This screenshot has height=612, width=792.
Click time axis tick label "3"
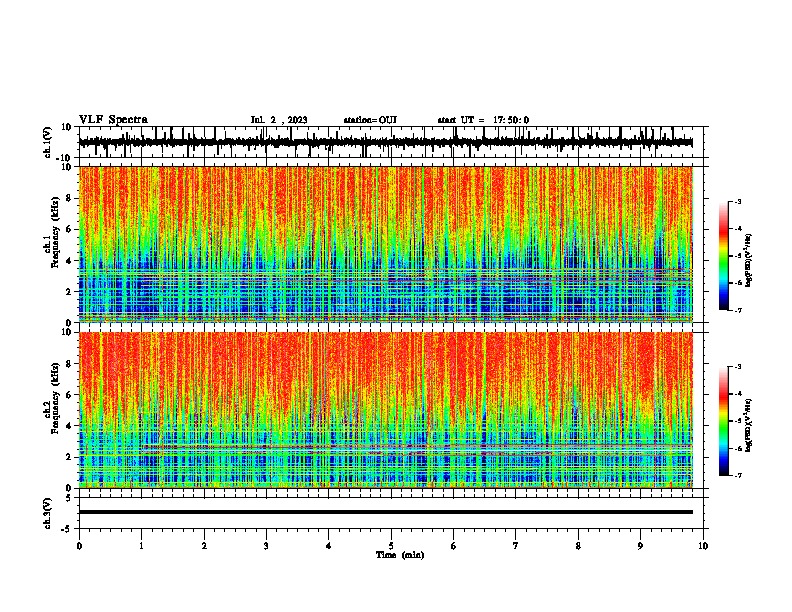point(266,546)
